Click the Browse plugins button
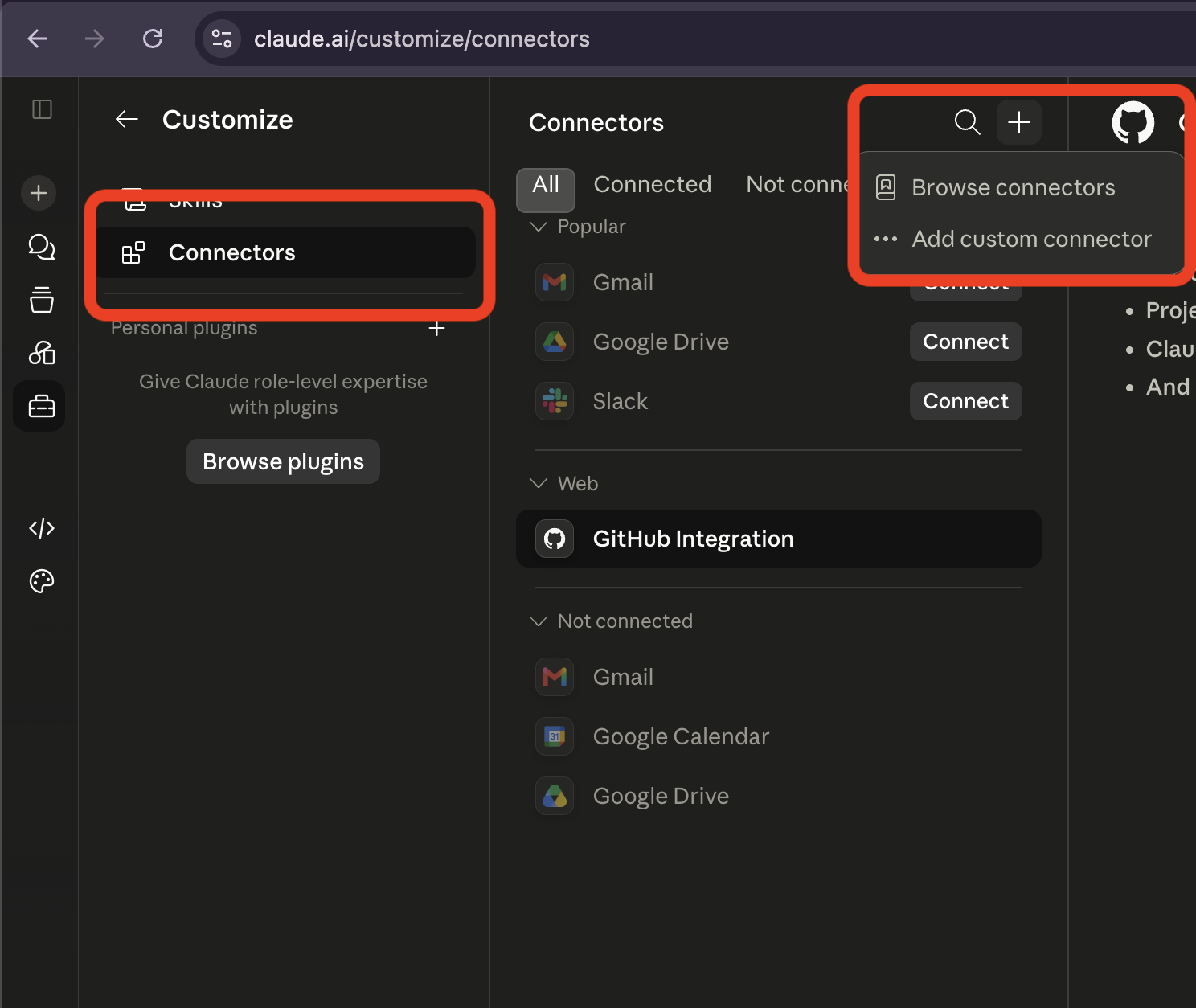 pos(283,461)
